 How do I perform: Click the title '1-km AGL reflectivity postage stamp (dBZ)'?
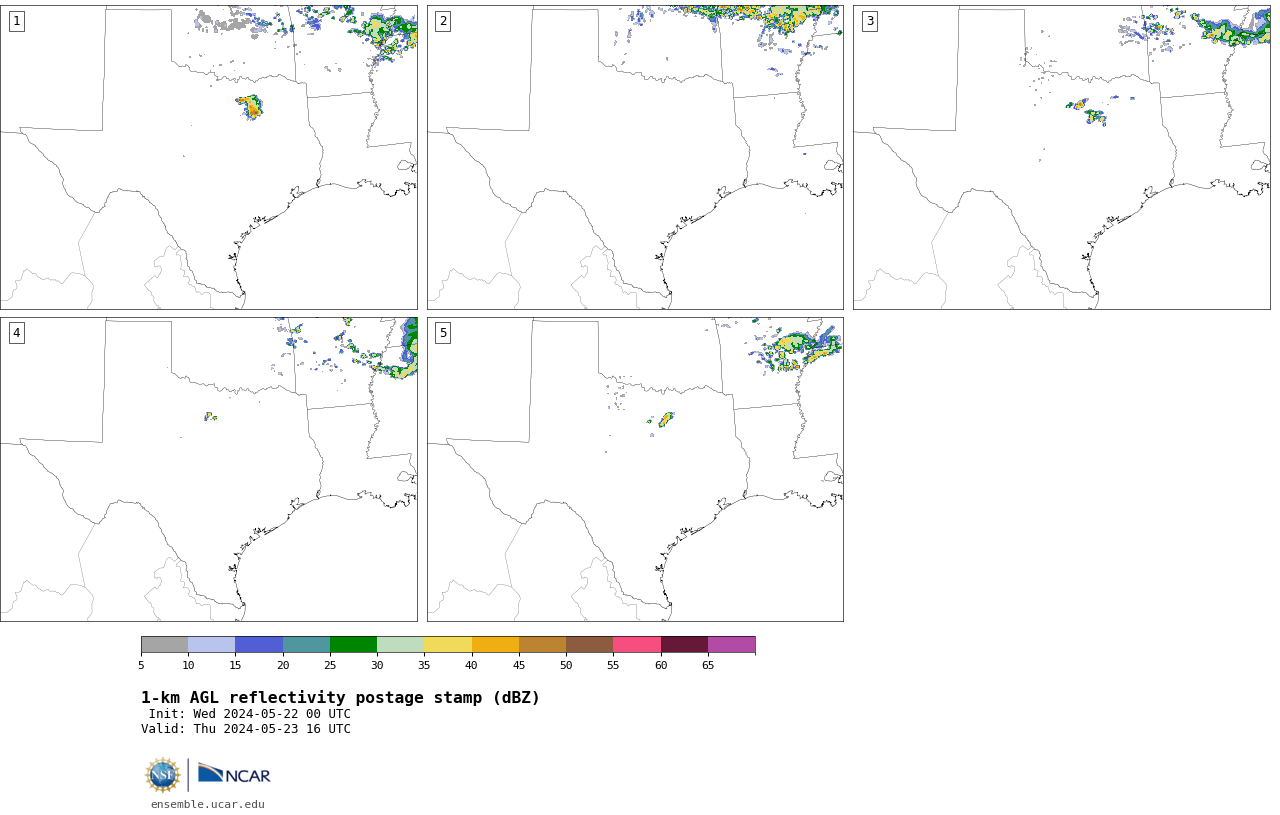[340, 698]
